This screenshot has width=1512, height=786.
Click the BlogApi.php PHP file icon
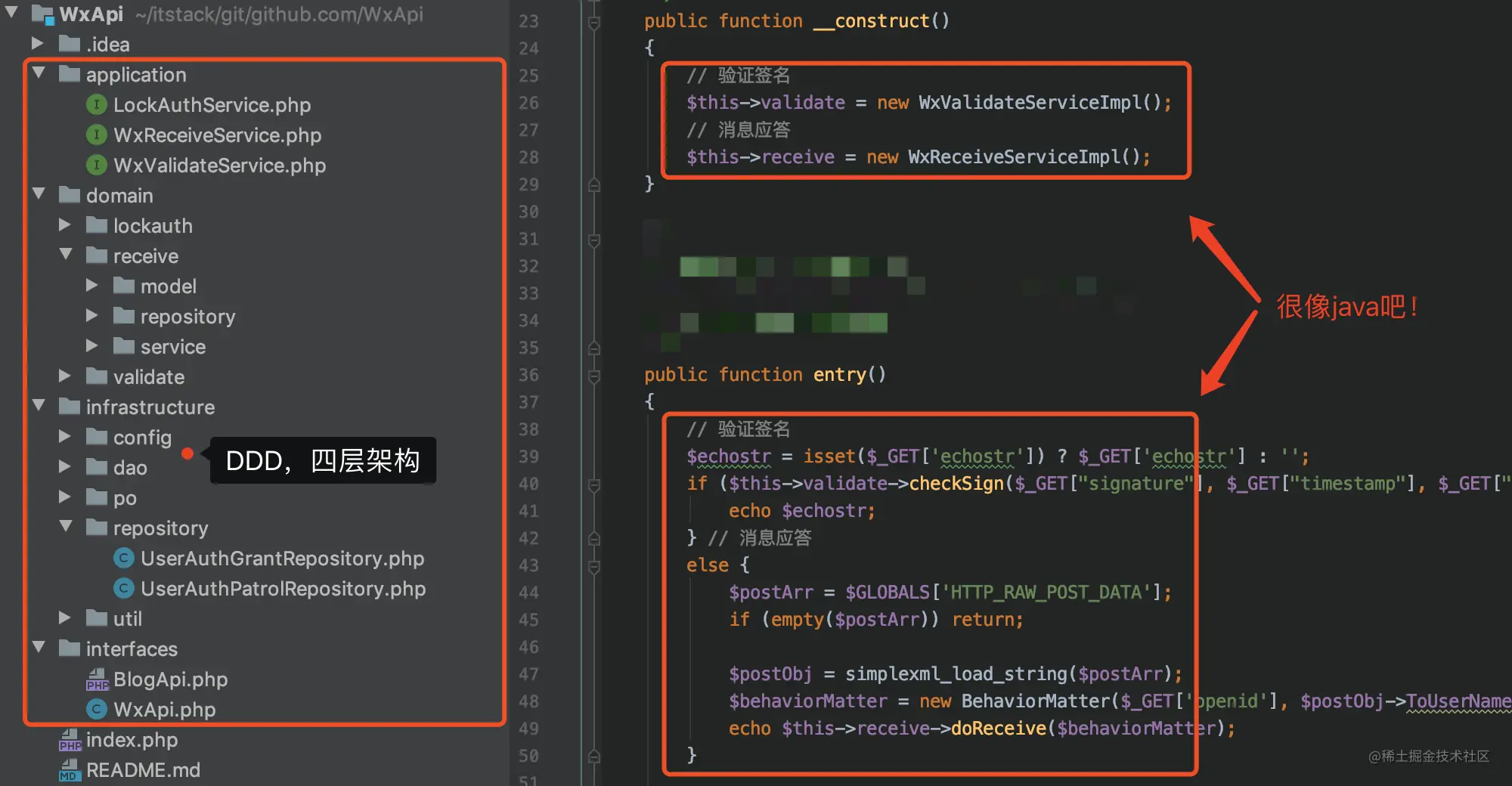(97, 679)
